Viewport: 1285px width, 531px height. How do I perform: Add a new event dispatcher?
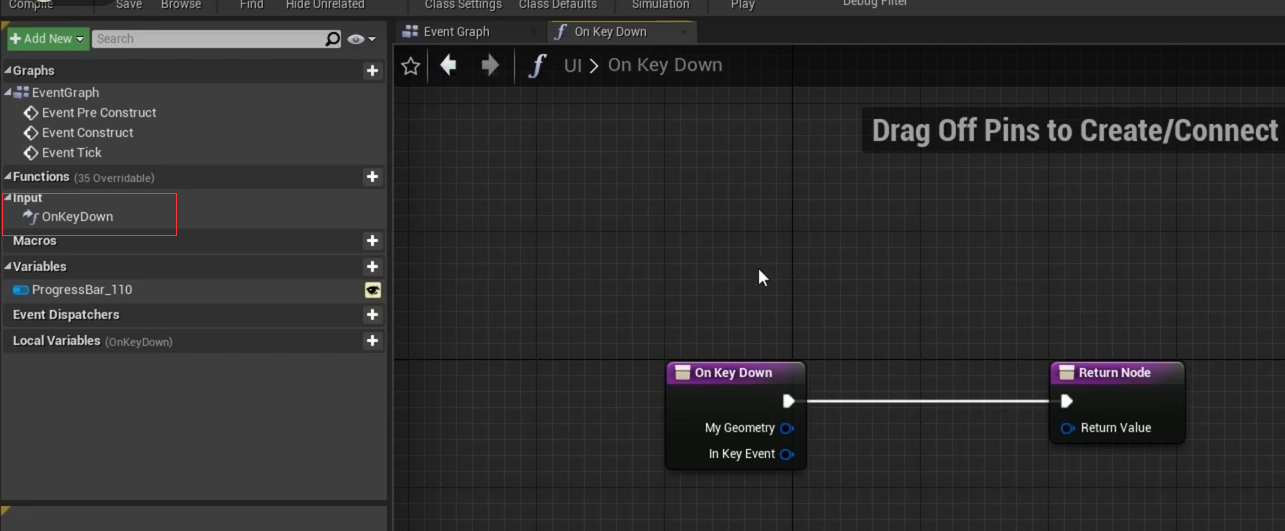(372, 315)
